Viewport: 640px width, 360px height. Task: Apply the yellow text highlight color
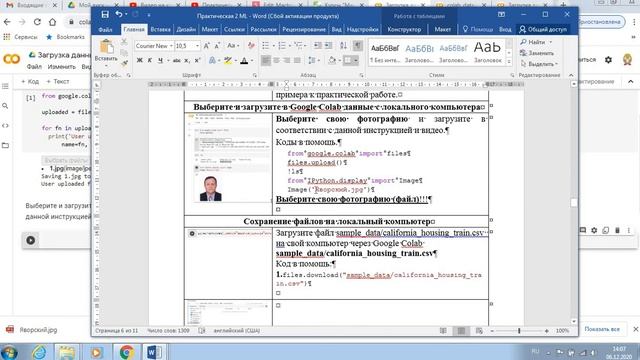pos(228,60)
